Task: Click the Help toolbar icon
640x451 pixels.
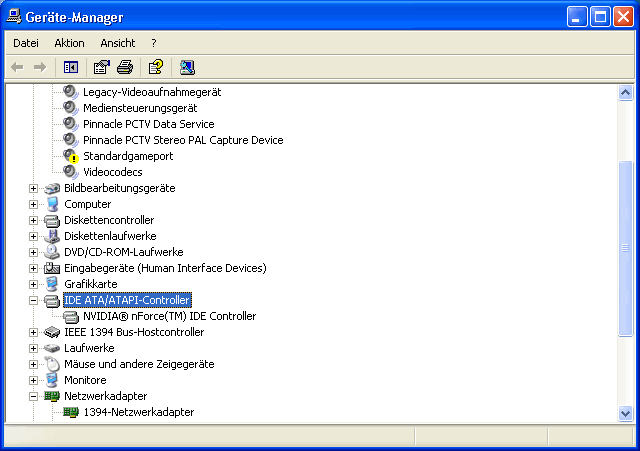Action: [x=156, y=67]
